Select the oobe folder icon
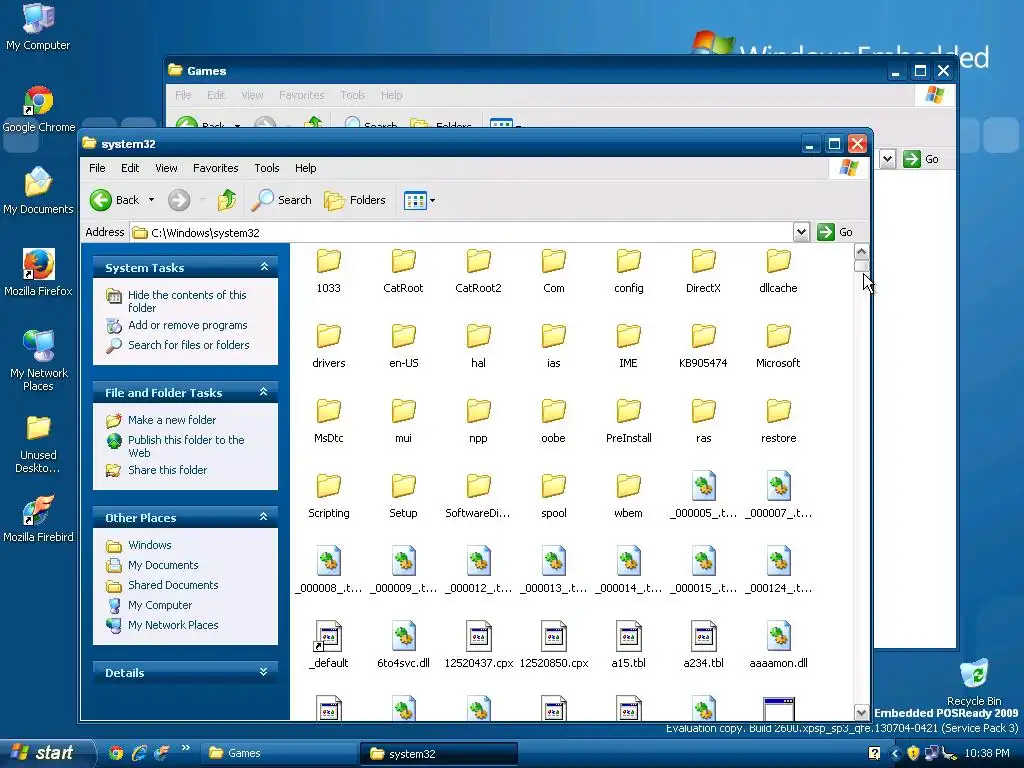This screenshot has width=1024, height=768. pyautogui.click(x=553, y=411)
